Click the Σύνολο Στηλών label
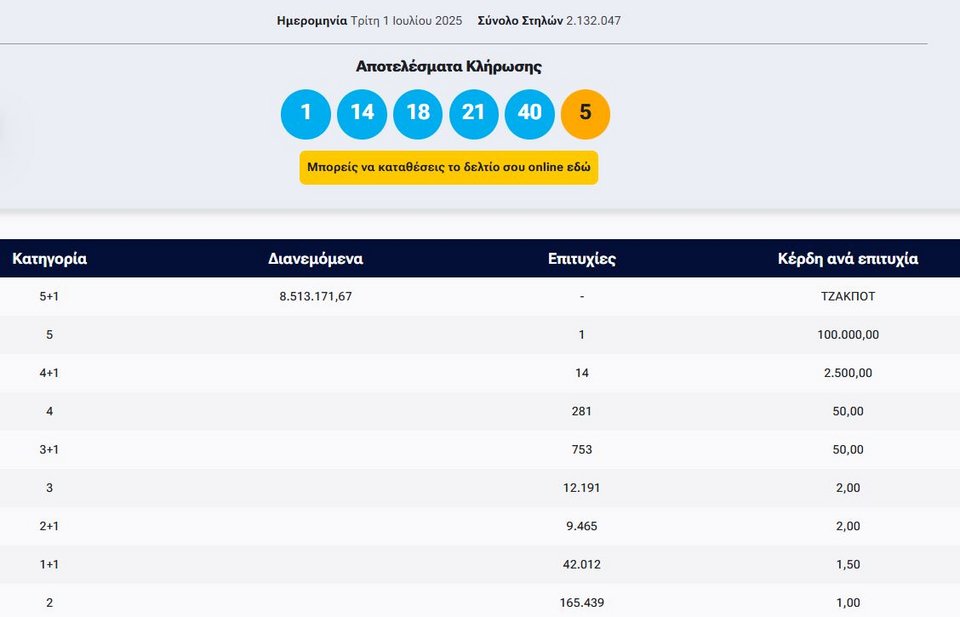The image size is (960, 617). (x=520, y=21)
